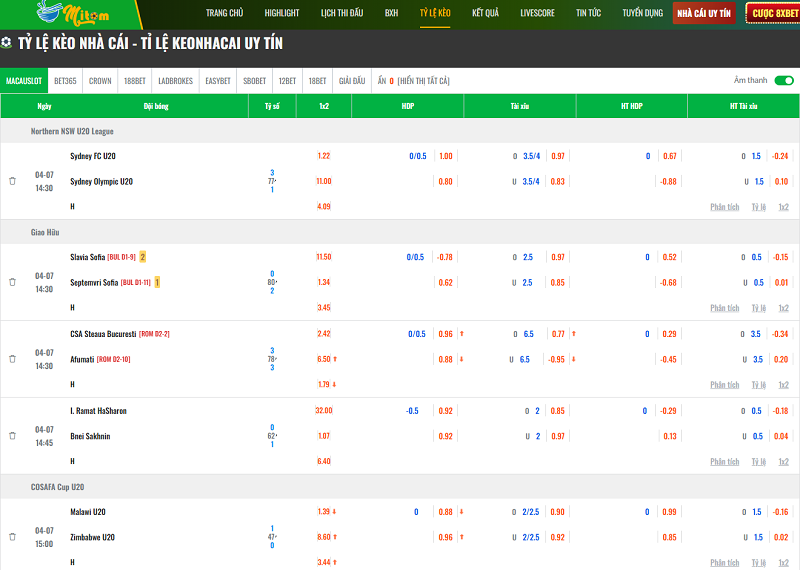The height and width of the screenshot is (570, 800).
Task: Click Slavia Sofia red card badge 2
Action: pyautogui.click(x=143, y=257)
